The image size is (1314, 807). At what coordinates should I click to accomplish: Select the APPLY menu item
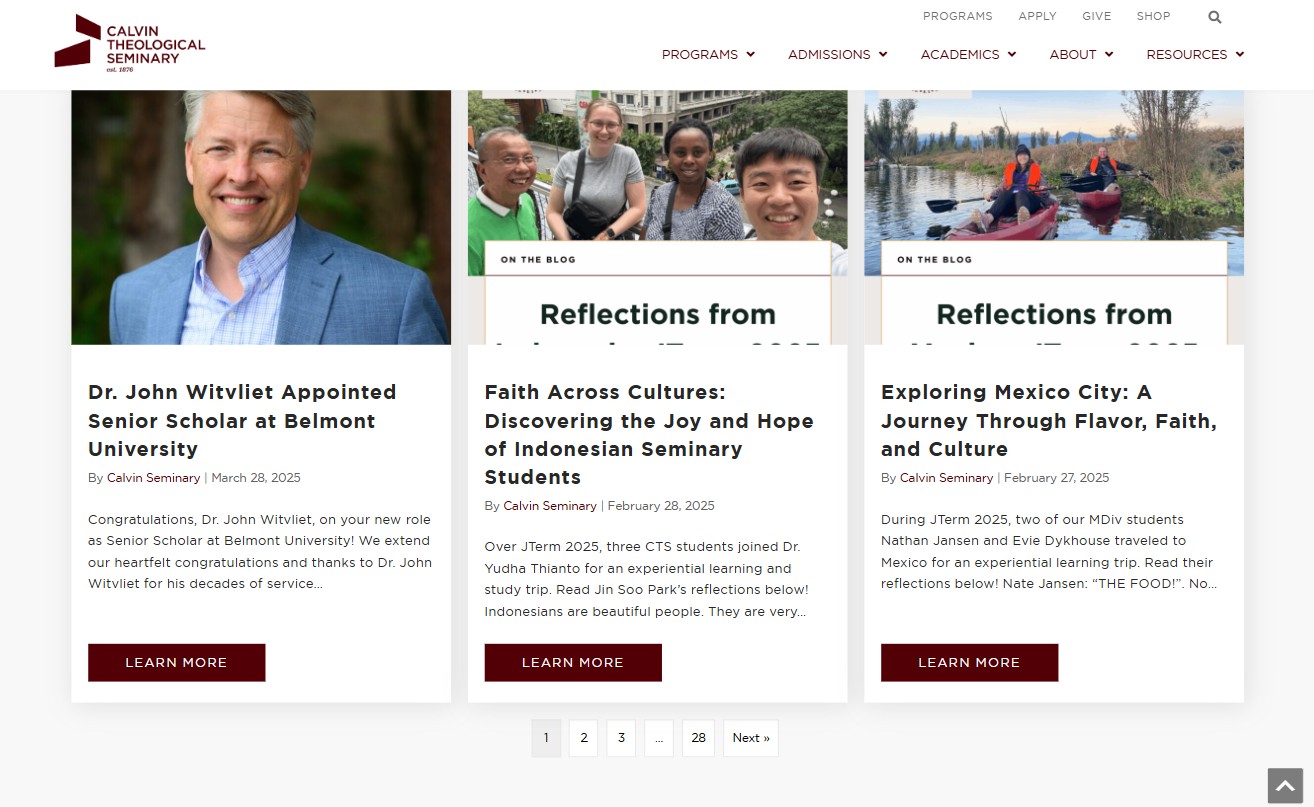tap(1037, 16)
